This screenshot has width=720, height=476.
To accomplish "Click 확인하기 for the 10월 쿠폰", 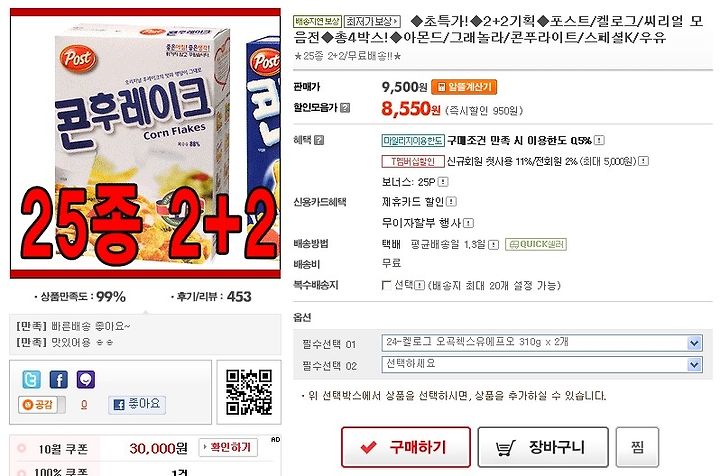I will 228,448.
